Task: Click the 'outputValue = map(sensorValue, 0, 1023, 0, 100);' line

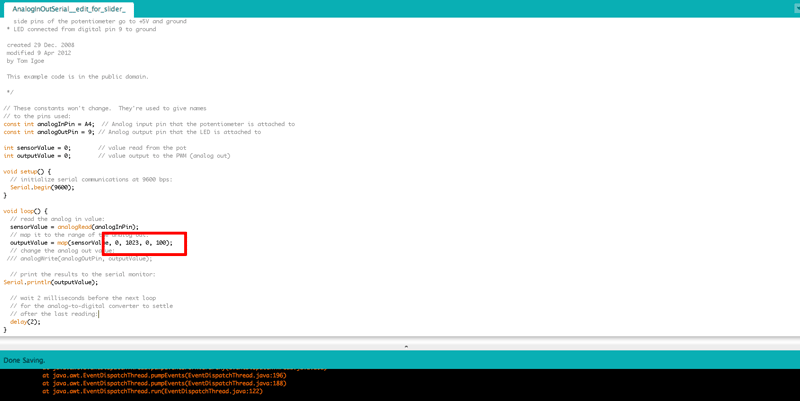Action: coord(91,242)
